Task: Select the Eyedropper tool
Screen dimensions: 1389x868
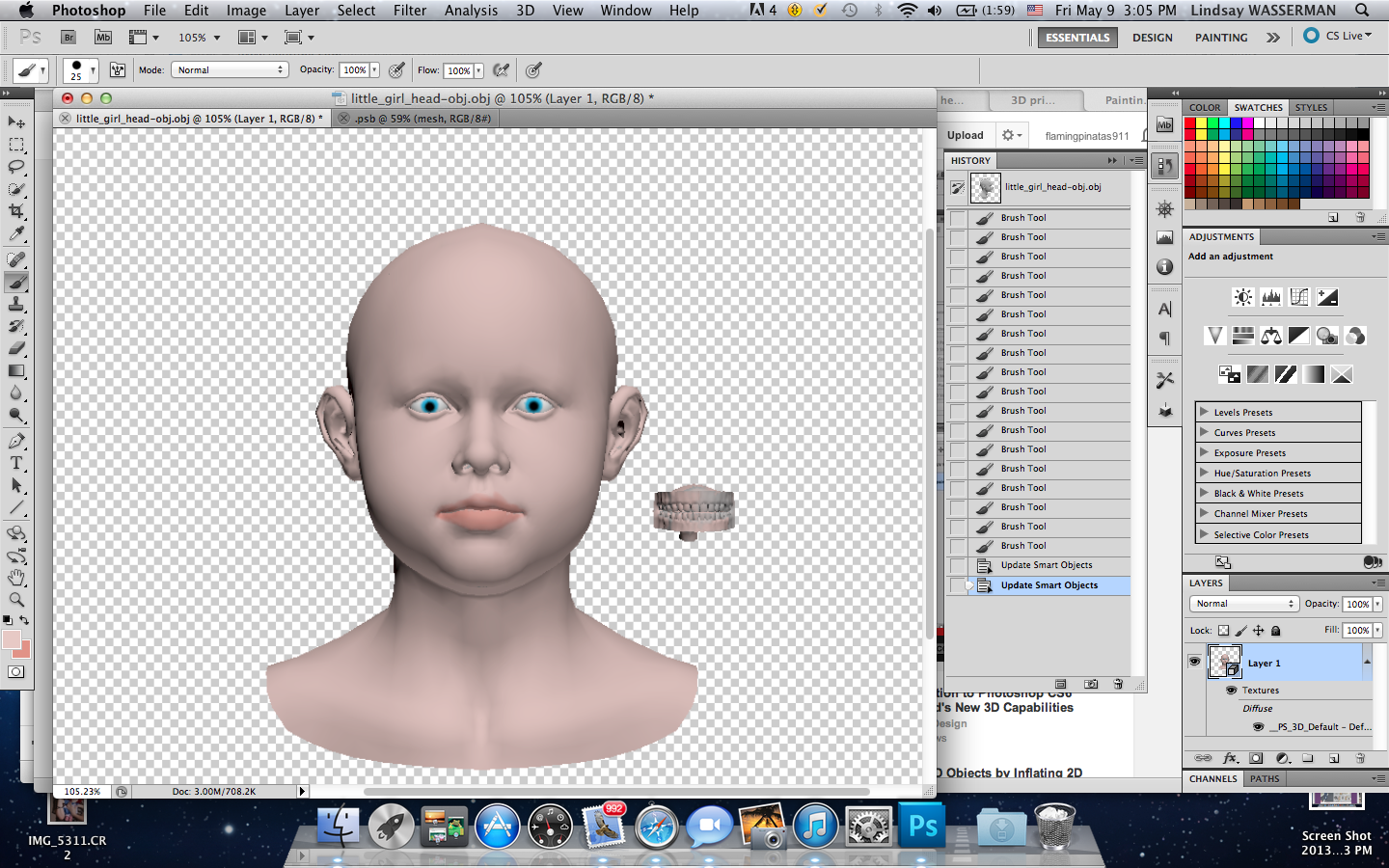Action: tap(16, 233)
